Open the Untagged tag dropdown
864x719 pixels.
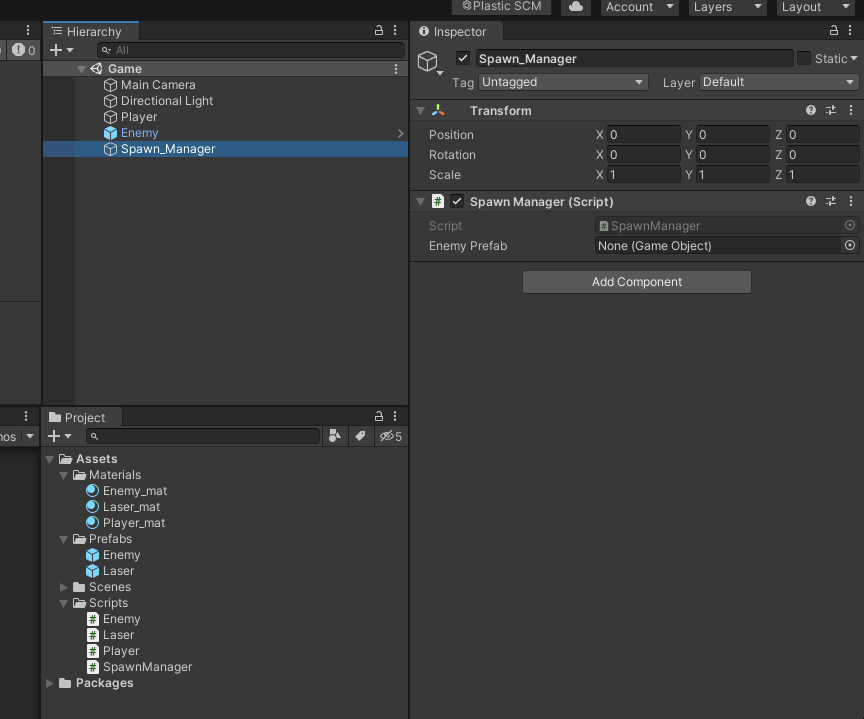pos(563,82)
